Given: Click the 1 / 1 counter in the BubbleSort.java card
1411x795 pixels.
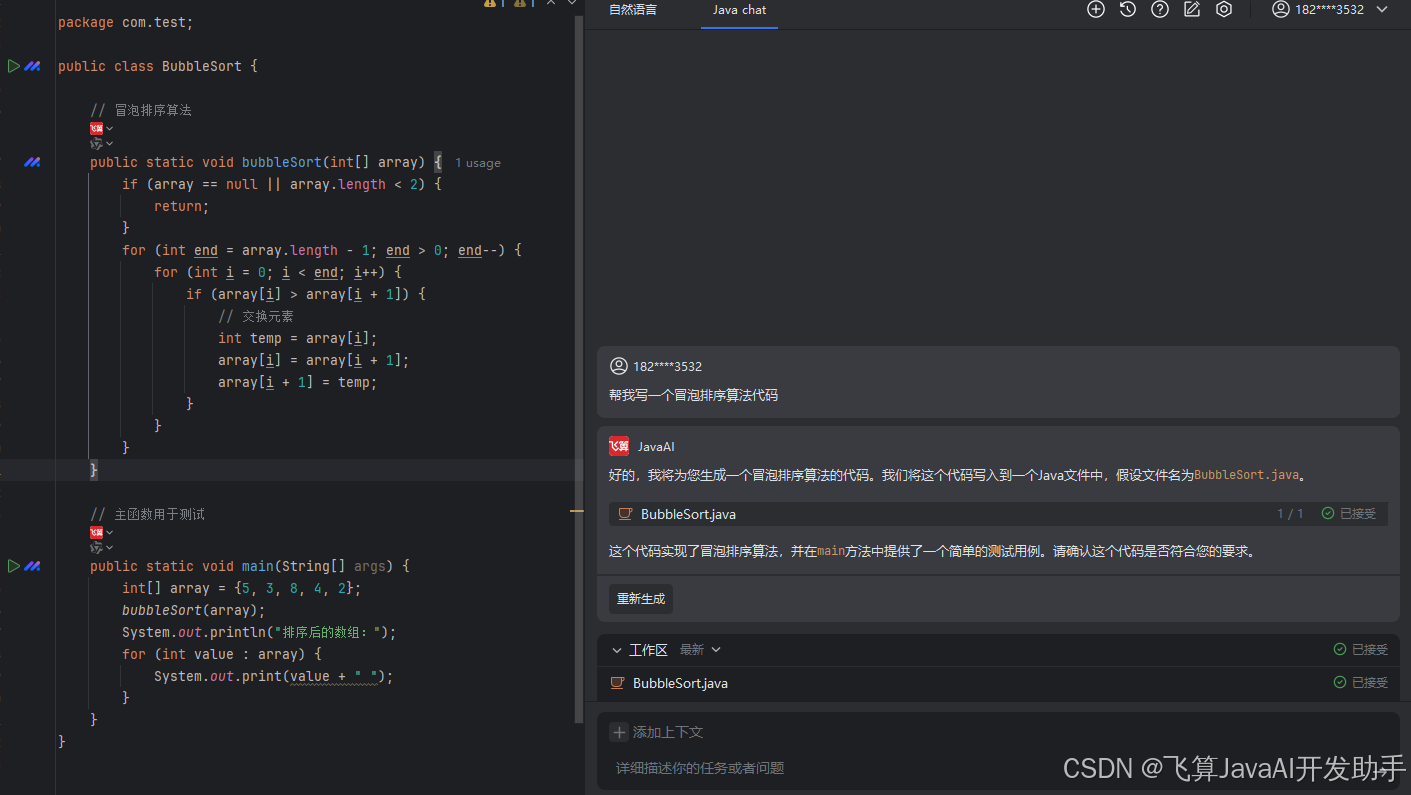Looking at the screenshot, I should click(1290, 514).
